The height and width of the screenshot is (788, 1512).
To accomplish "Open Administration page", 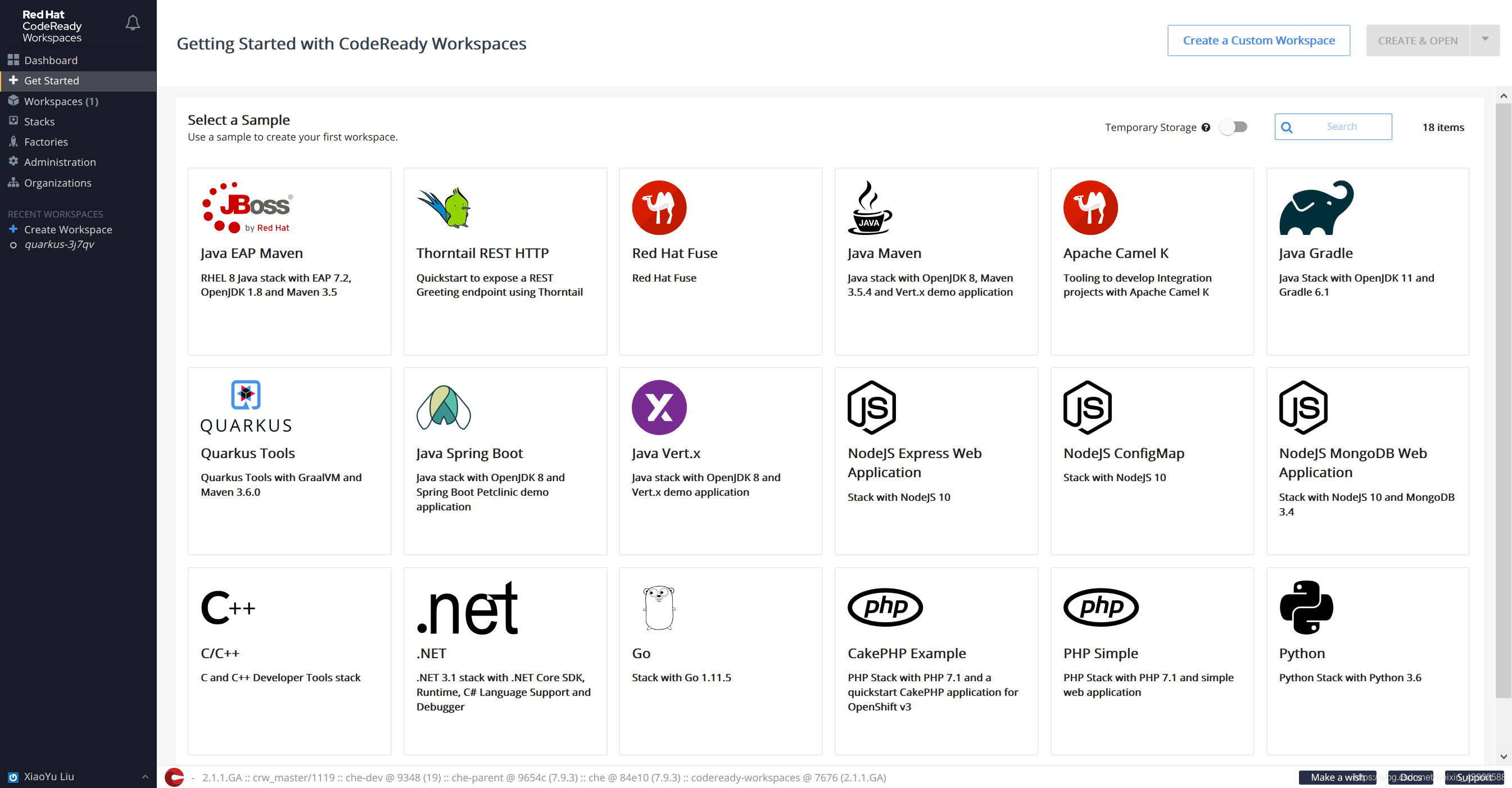I will (x=78, y=162).
